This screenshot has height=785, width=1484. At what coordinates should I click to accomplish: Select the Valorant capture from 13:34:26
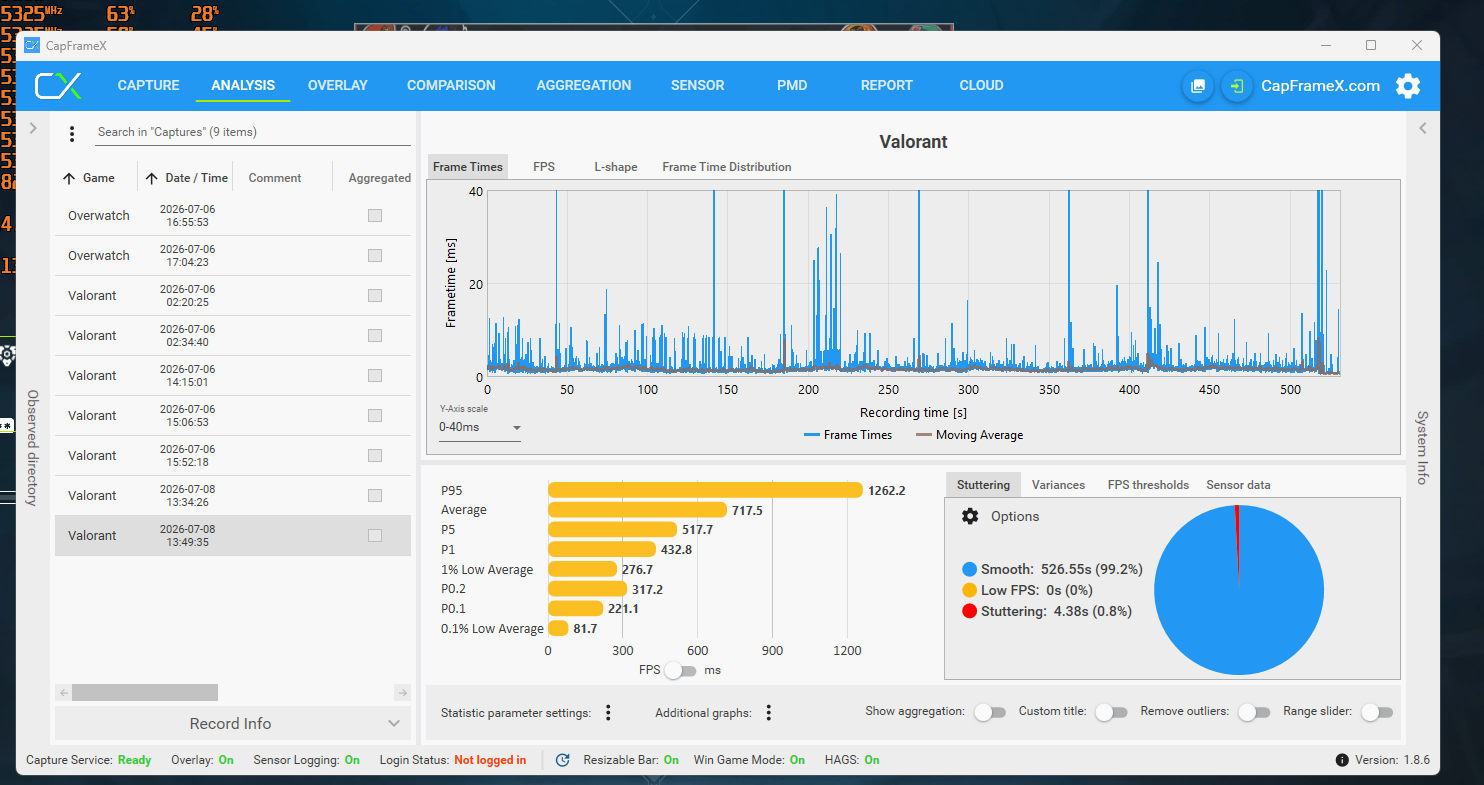(233, 495)
